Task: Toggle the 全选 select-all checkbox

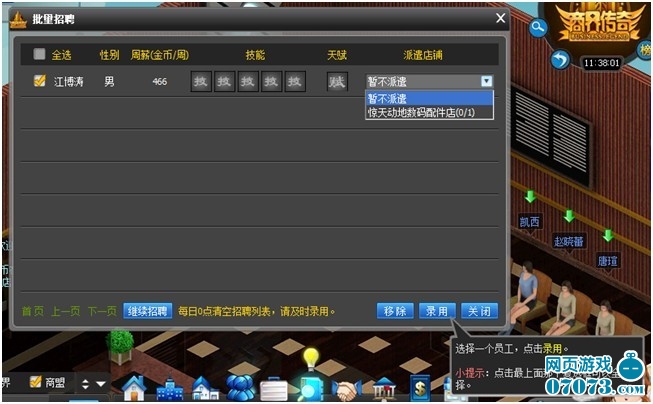Action: (39, 54)
